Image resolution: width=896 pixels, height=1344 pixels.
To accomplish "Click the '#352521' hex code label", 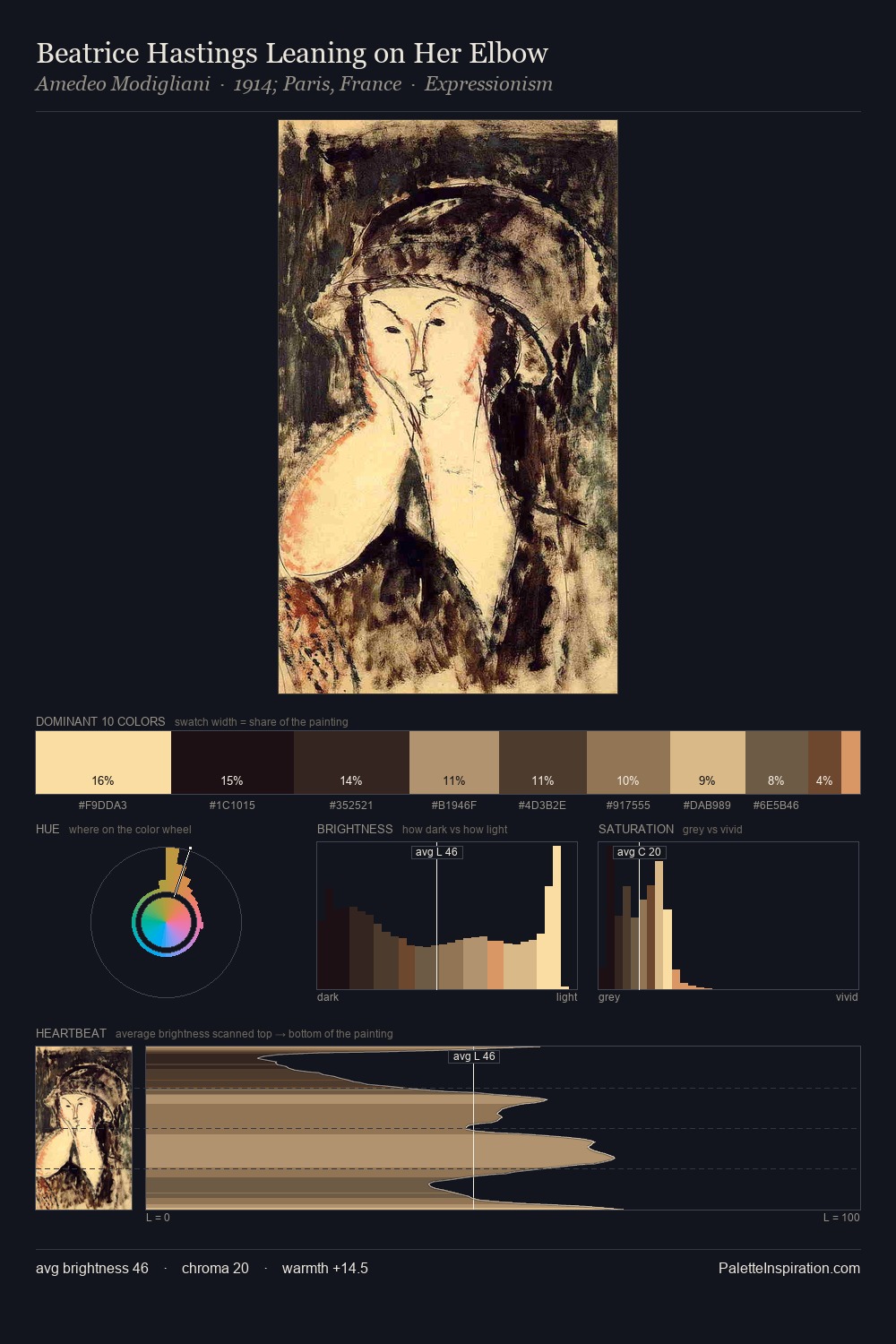I will (351, 805).
